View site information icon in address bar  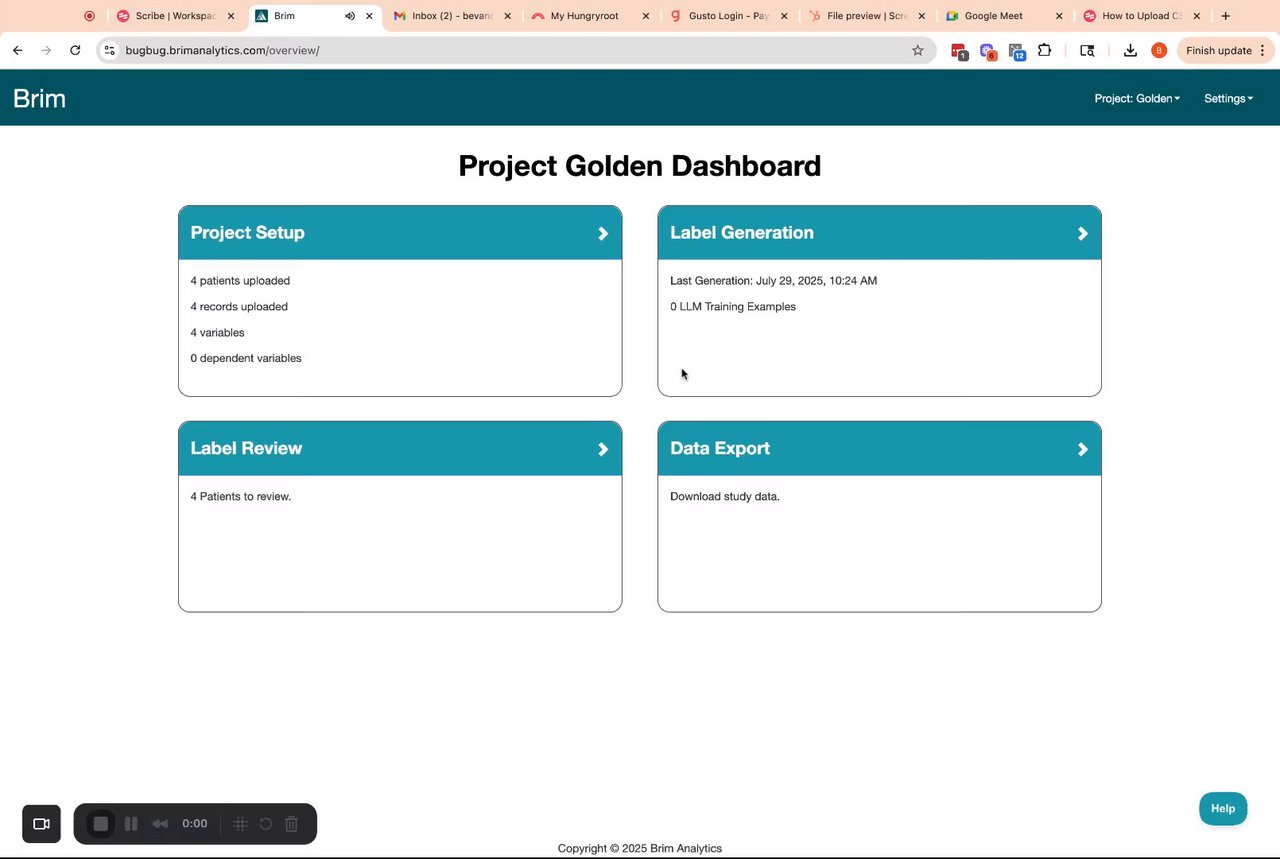pyautogui.click(x=109, y=50)
